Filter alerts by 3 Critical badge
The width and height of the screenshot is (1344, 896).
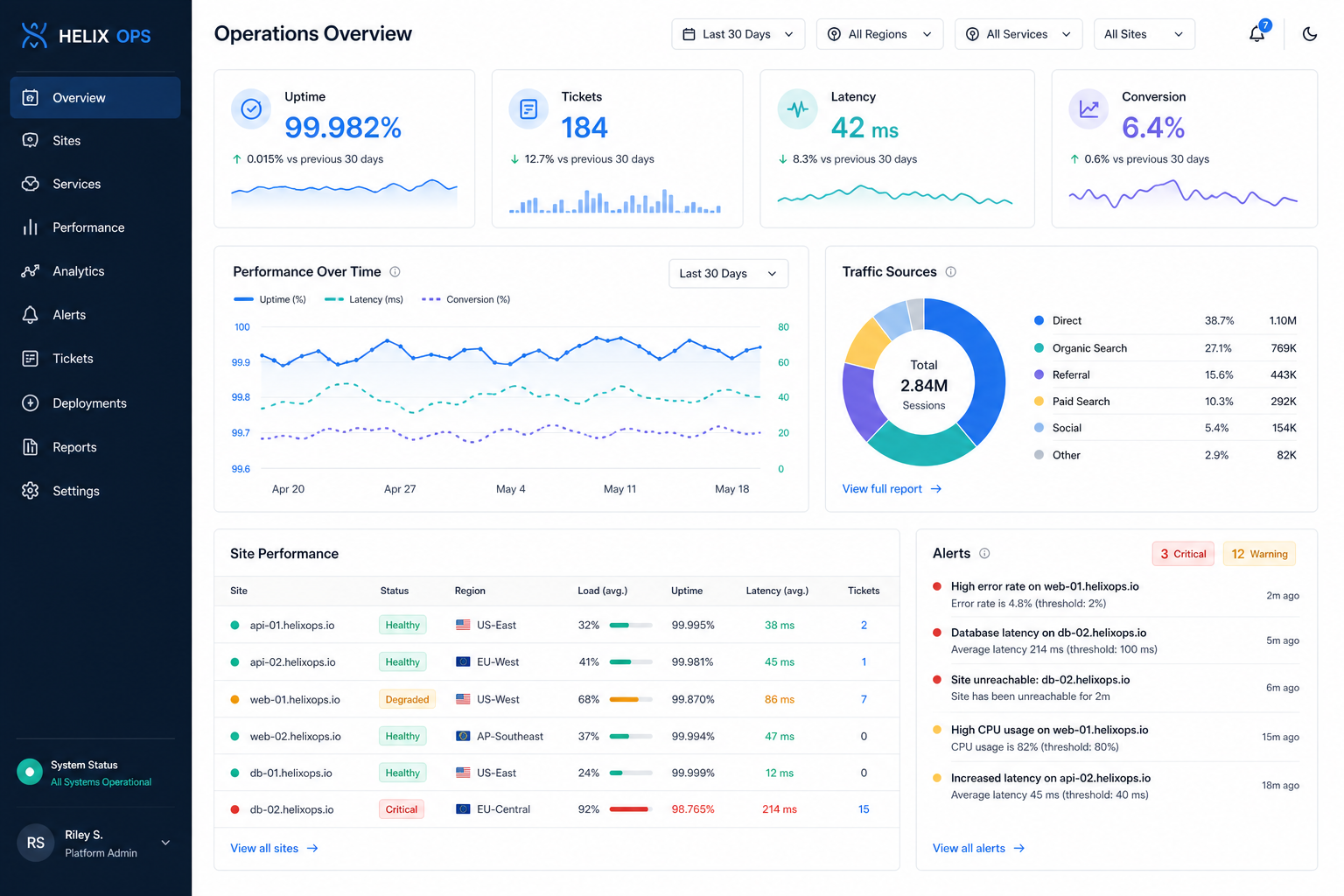1183,554
